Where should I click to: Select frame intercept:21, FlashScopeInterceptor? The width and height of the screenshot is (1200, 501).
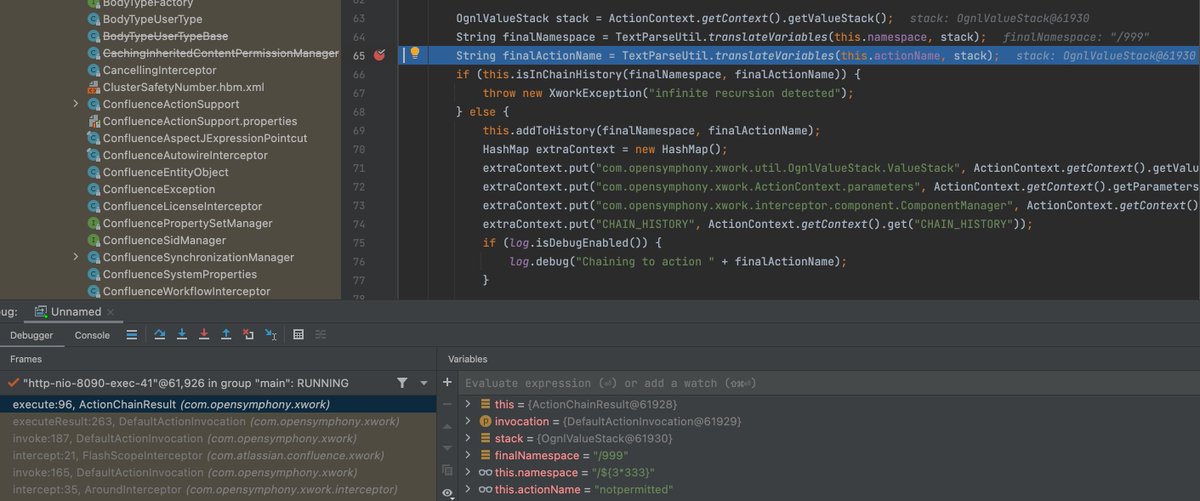pyautogui.click(x=218, y=456)
